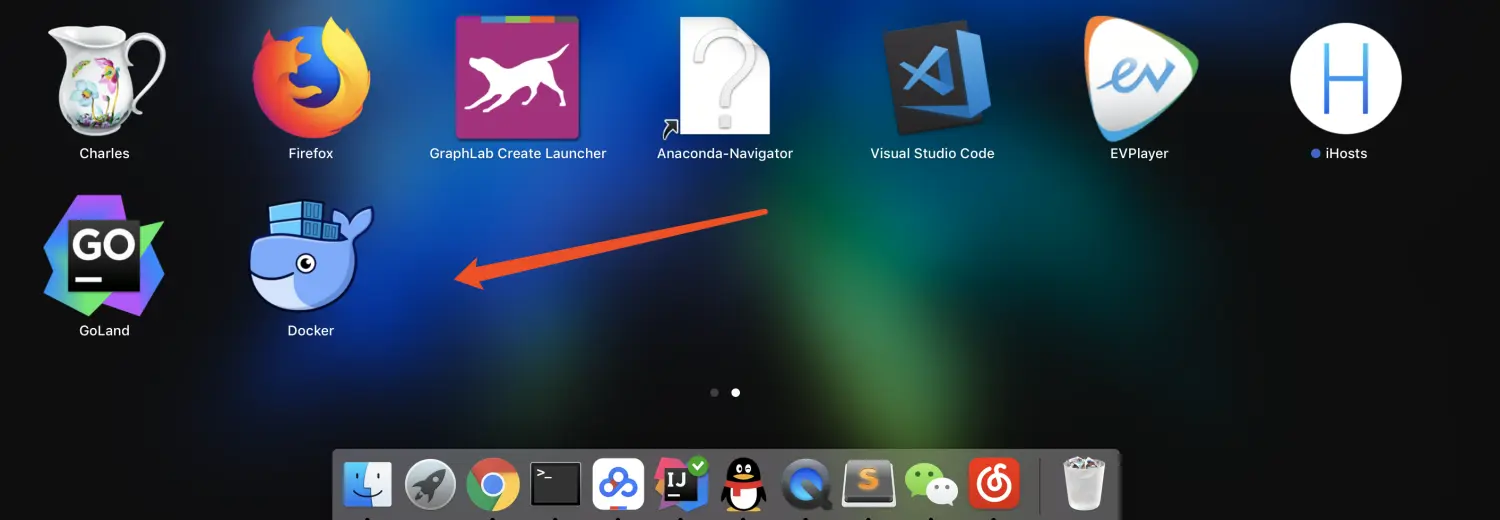Open the EVPlayer app icon
The image size is (1500, 520).
(1139, 79)
